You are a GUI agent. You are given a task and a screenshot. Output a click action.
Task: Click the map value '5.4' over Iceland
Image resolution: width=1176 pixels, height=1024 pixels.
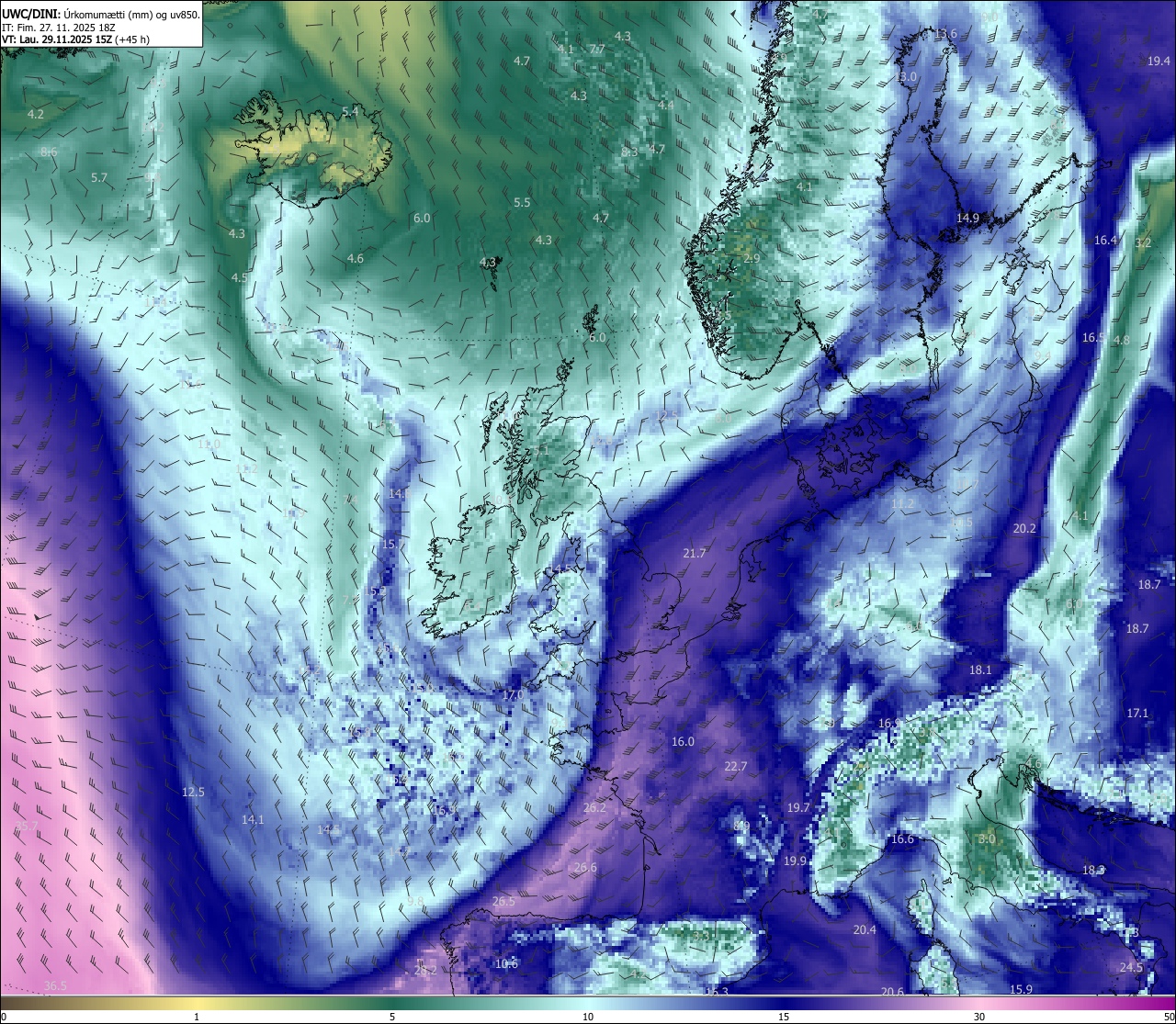[350, 111]
